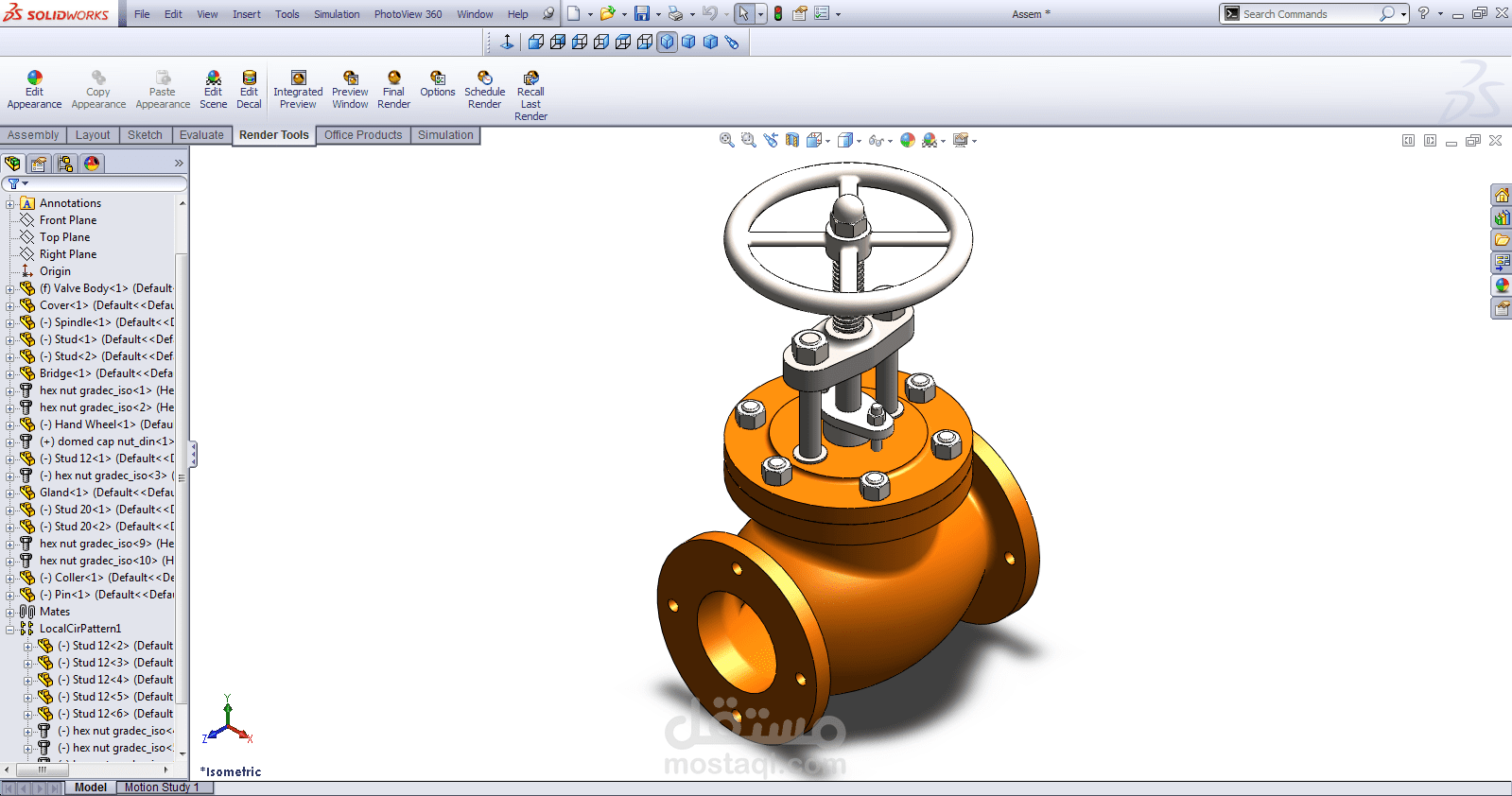1512x796 pixels.
Task: Click the Edit Appearance tool
Action: pos(34,90)
